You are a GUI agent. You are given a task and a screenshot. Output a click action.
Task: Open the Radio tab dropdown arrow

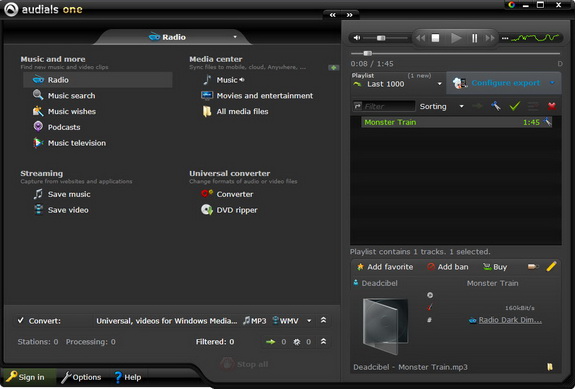tap(235, 37)
